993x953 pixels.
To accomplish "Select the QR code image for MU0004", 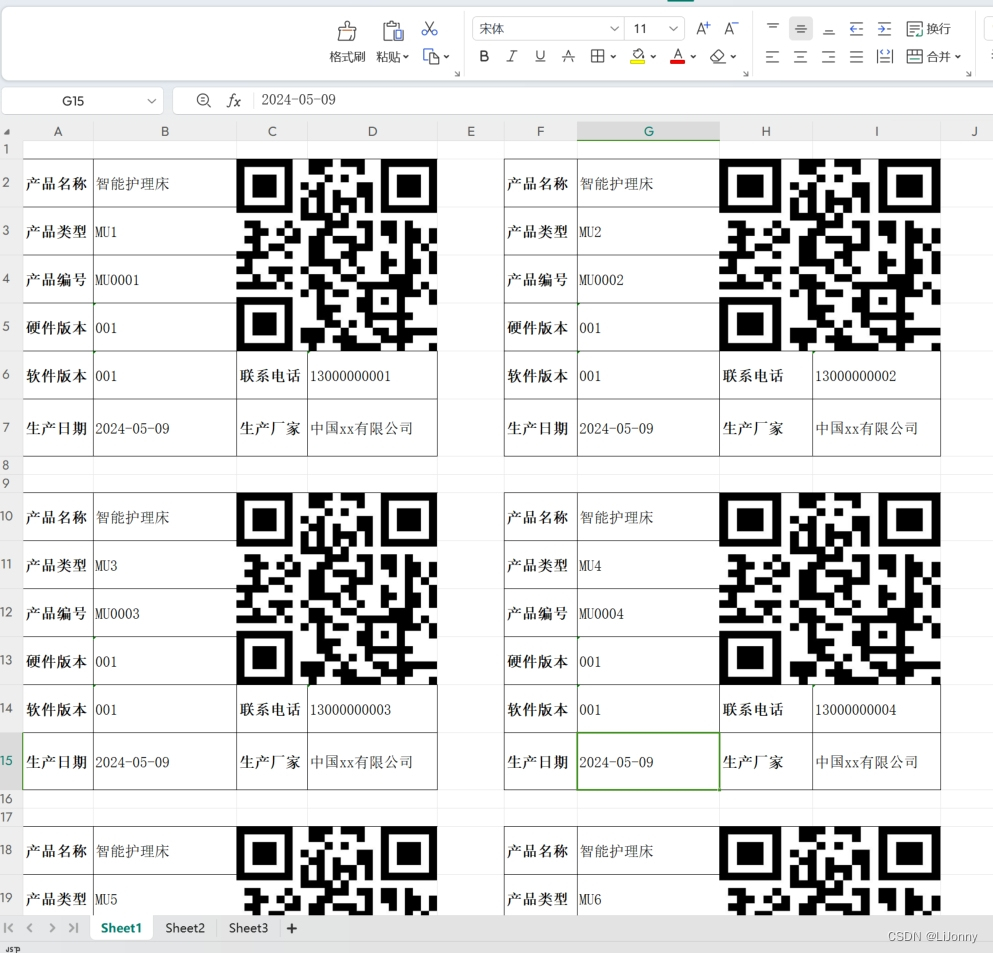I will pos(830,589).
